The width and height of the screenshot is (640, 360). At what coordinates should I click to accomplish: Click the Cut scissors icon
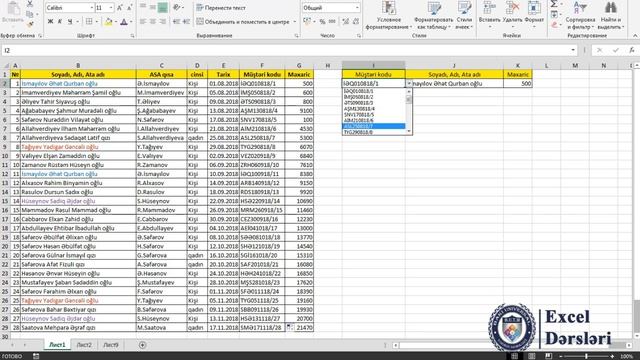tap(30, 4)
